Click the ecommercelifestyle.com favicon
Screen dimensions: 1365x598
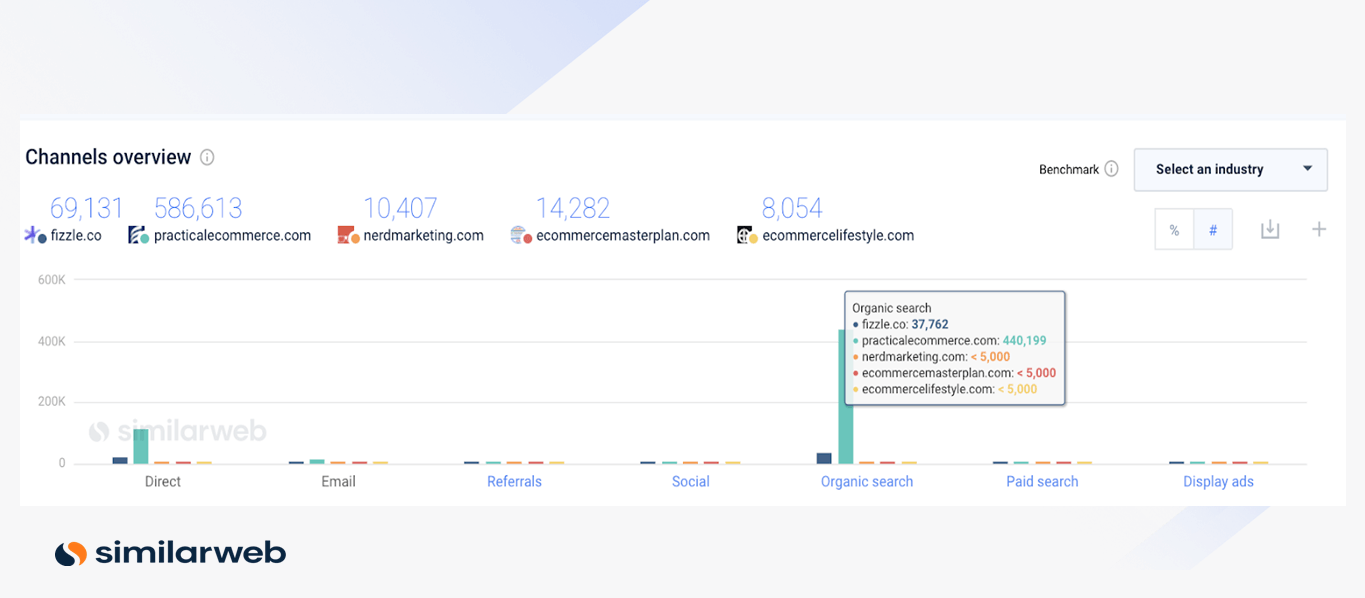(747, 236)
